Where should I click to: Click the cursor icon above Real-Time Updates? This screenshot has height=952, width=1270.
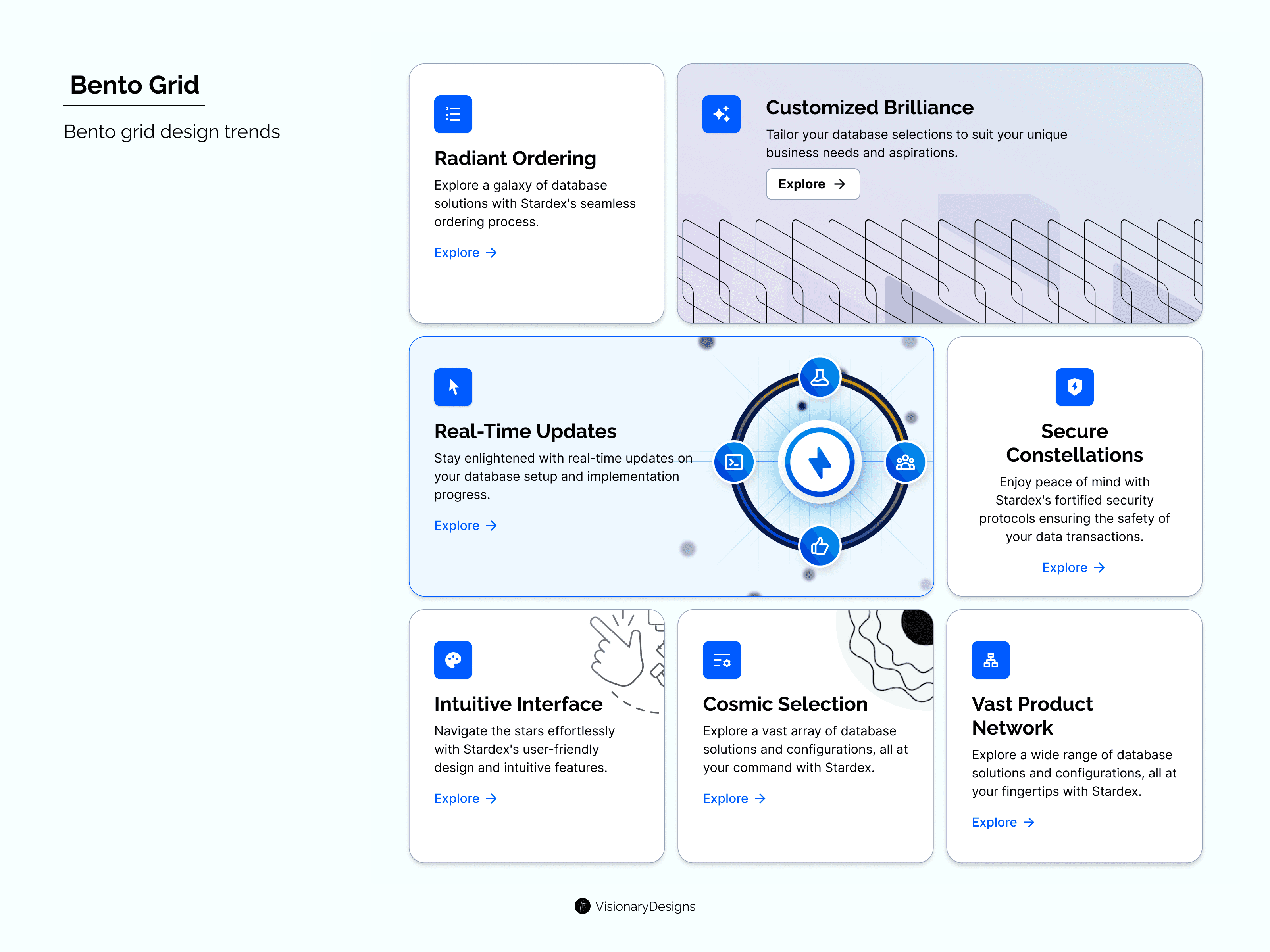(x=453, y=387)
